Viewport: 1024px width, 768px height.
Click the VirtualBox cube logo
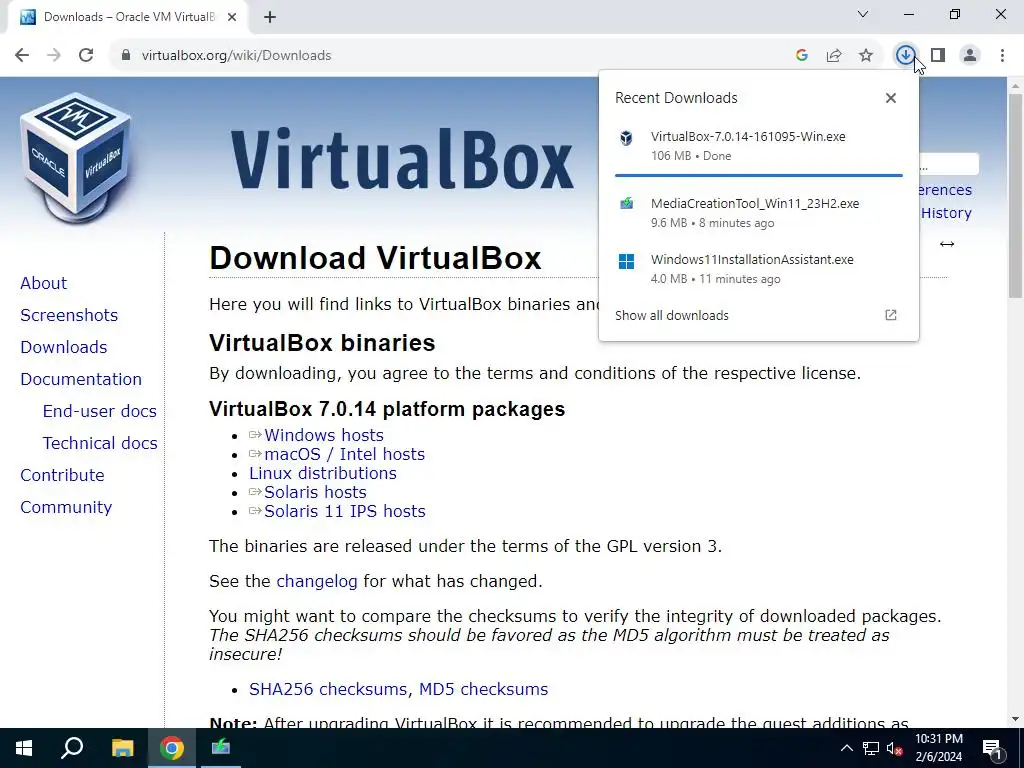click(76, 157)
